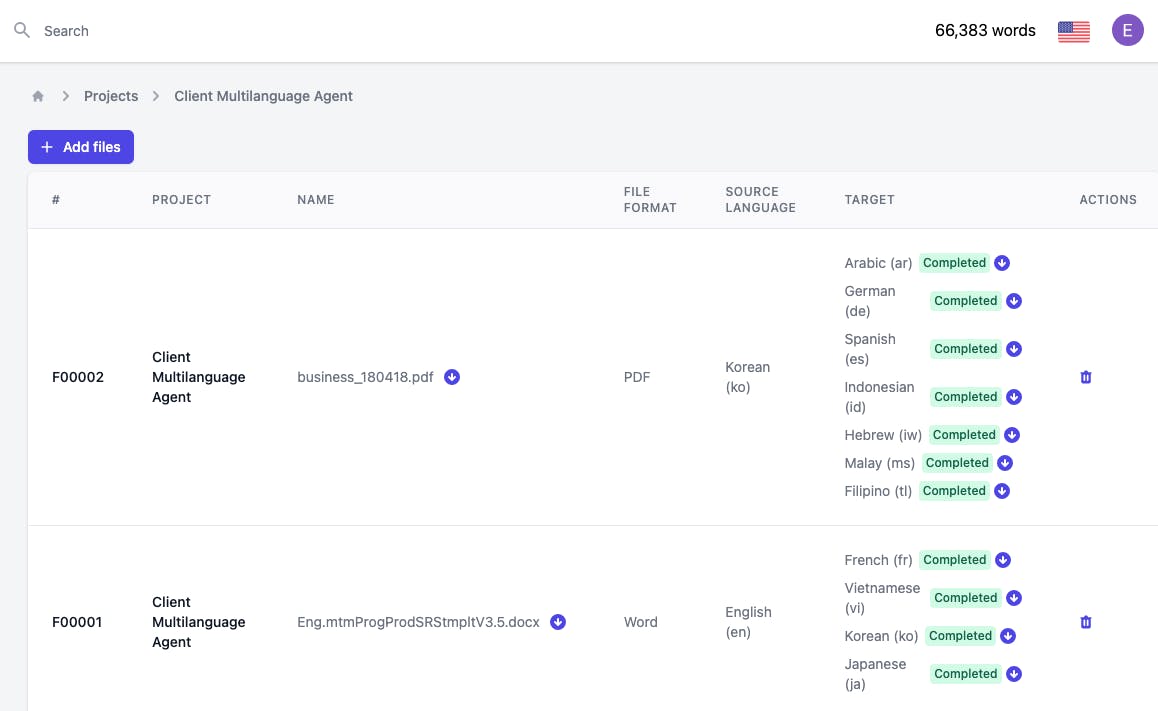Click file ID F00002
1158x711 pixels.
78,377
